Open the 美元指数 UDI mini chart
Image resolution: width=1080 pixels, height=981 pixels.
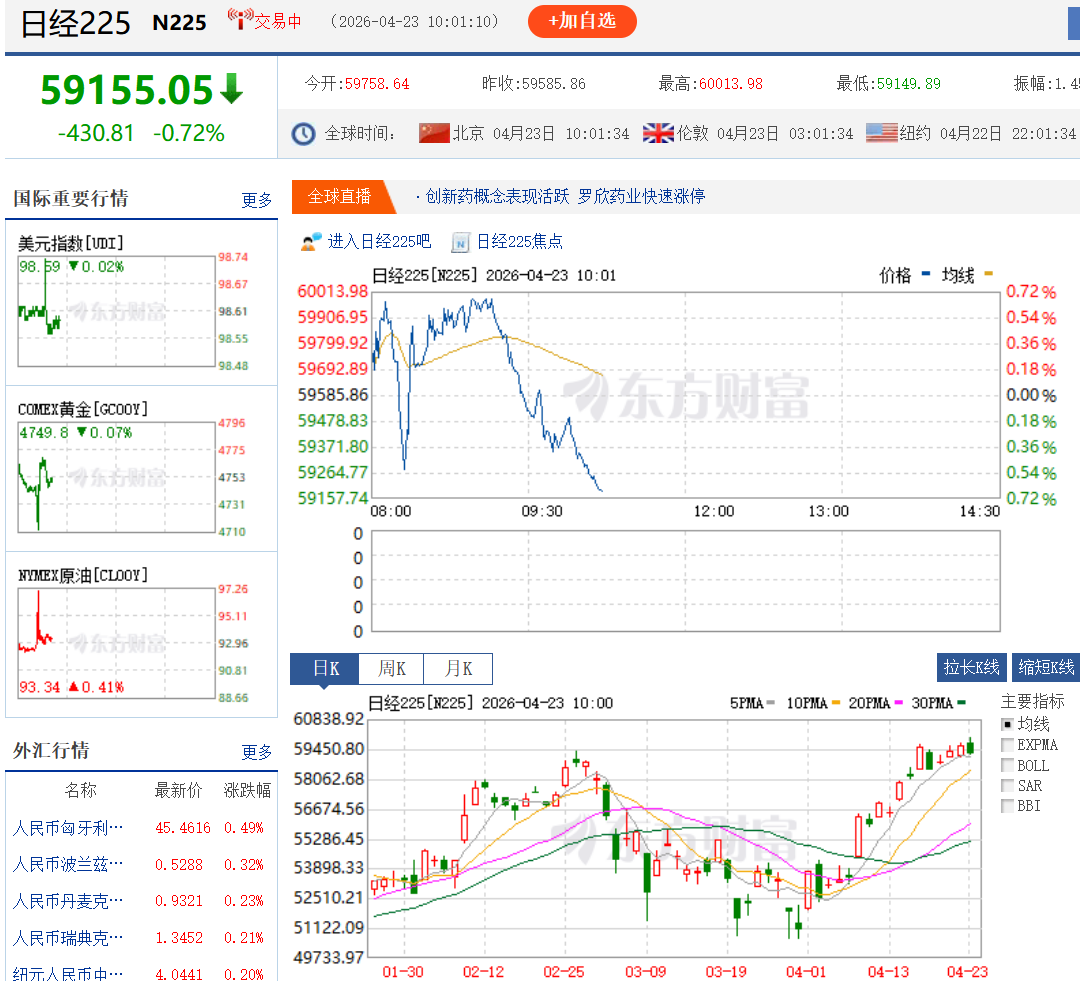116,311
